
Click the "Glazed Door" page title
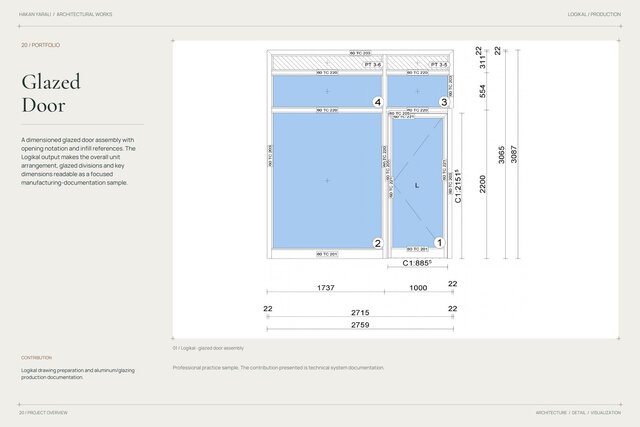coord(51,93)
